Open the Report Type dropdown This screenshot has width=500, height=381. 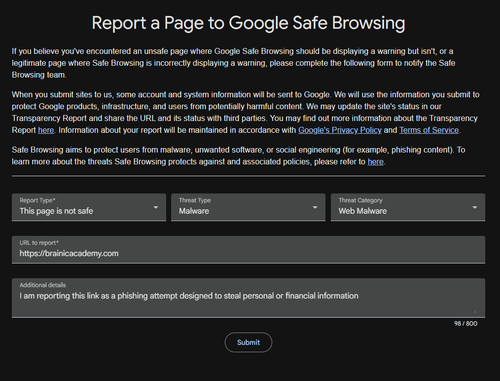(x=89, y=207)
